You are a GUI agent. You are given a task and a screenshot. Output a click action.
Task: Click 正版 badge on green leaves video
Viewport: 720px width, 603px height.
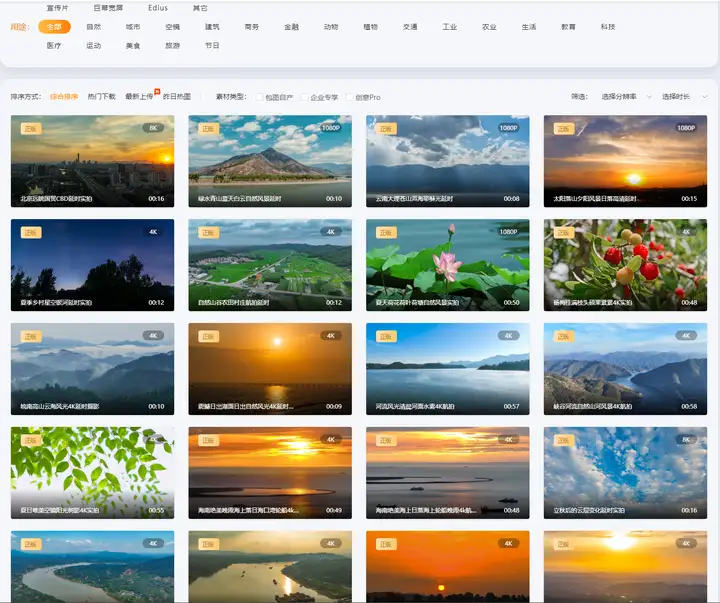pyautogui.click(x=31, y=440)
